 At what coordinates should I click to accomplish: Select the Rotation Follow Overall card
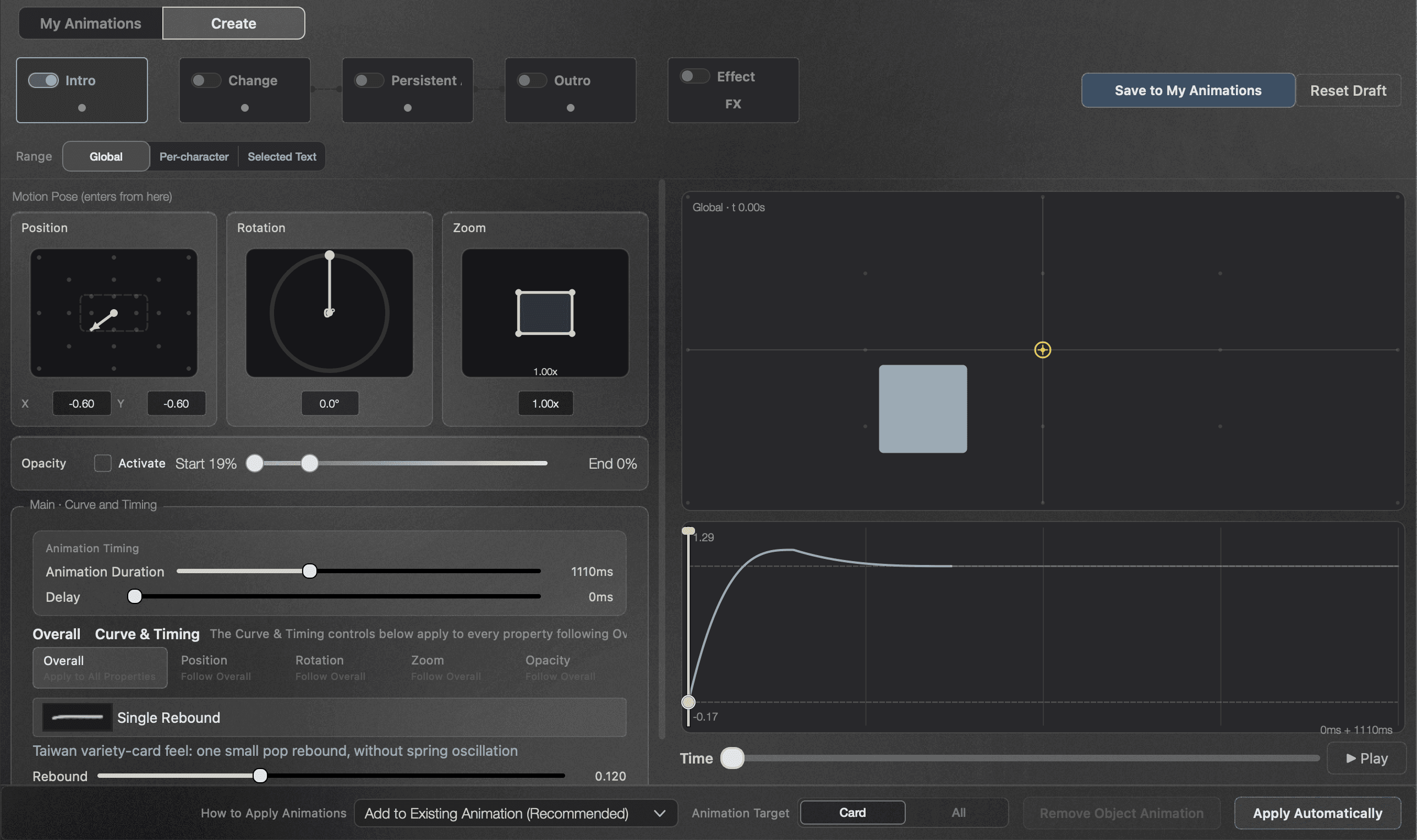point(331,668)
